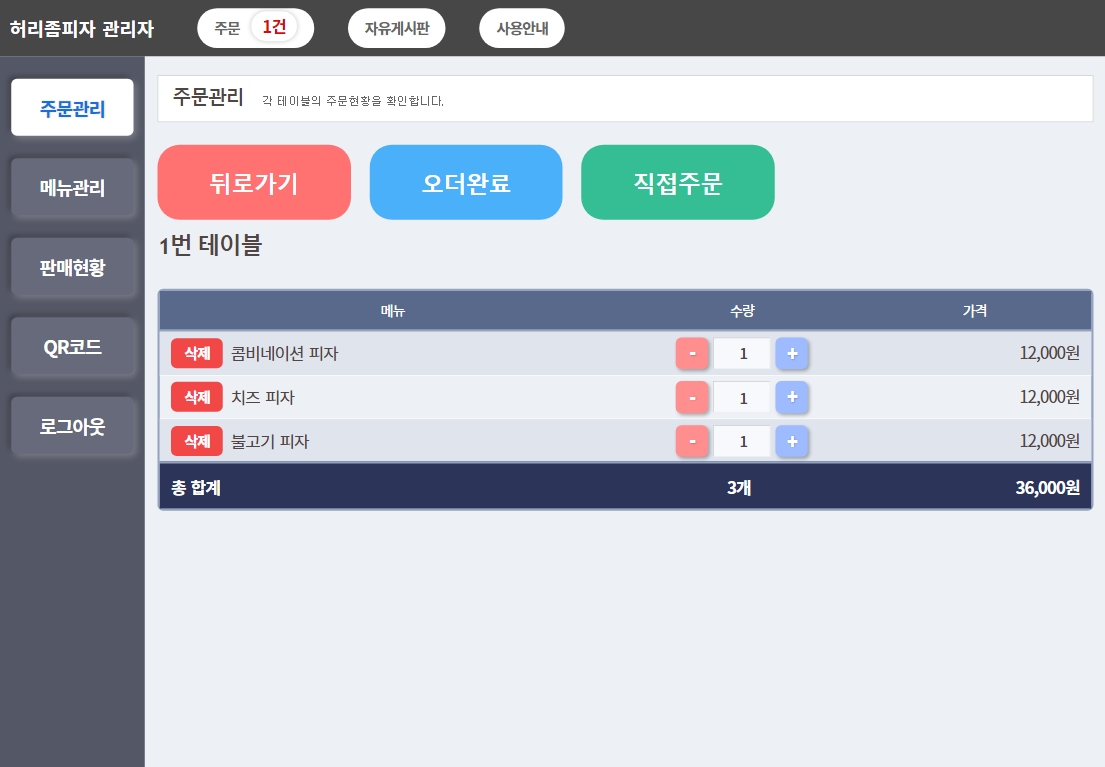Click the 뒤로가기 button

(253, 182)
